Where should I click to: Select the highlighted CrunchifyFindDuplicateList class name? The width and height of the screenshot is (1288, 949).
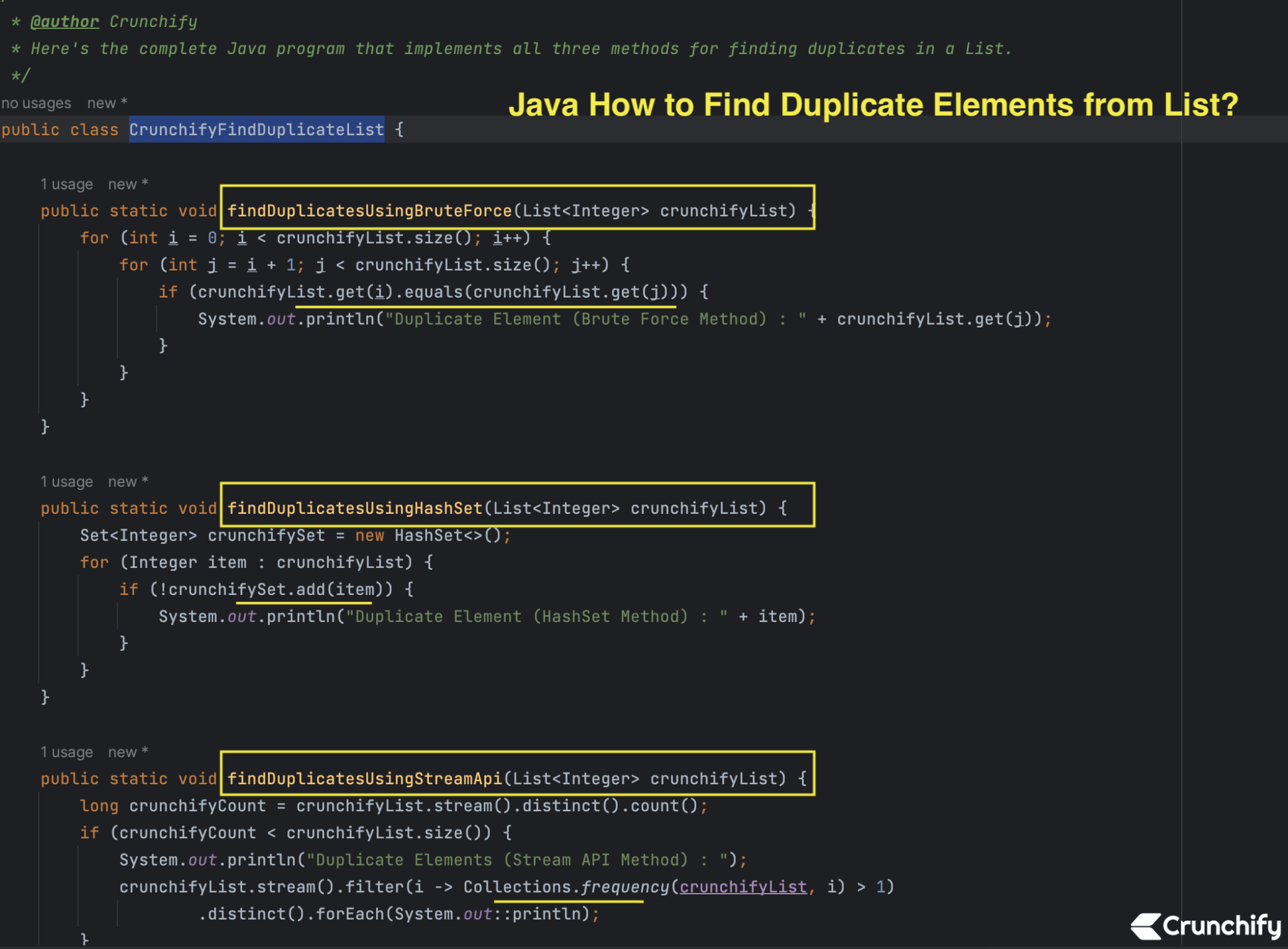click(257, 130)
